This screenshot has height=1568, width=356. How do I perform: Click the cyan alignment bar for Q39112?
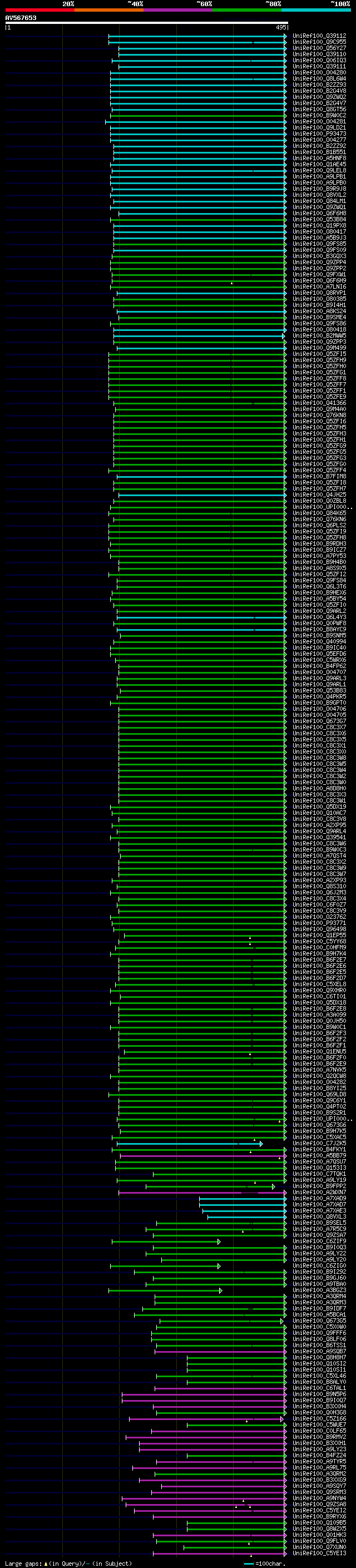coord(197,36)
